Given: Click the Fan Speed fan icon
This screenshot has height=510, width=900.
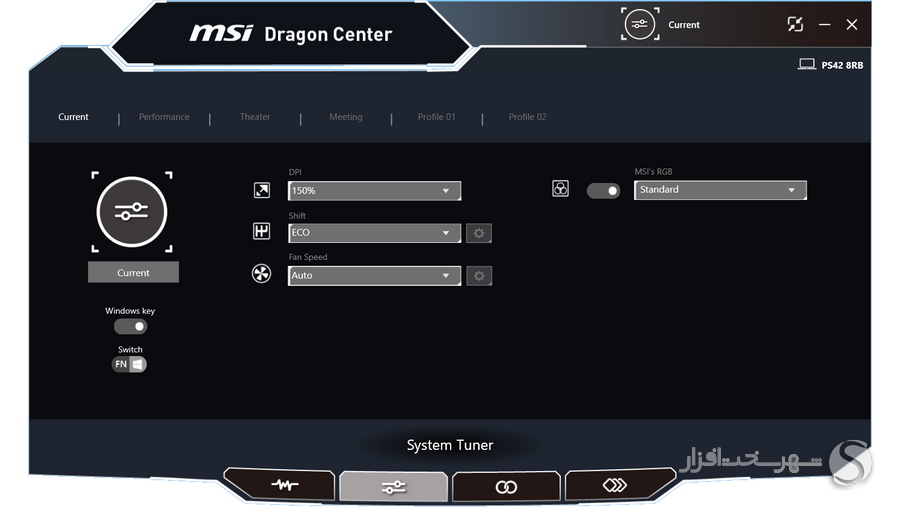Looking at the screenshot, I should (x=261, y=274).
